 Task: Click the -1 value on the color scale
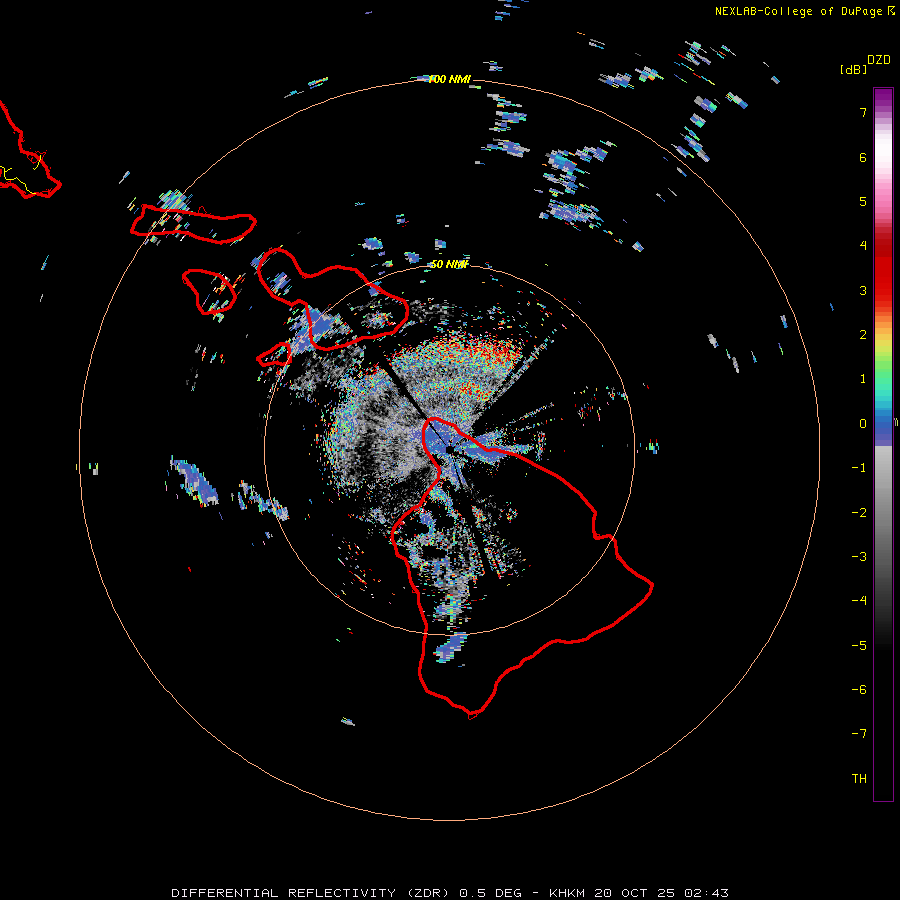[859, 468]
